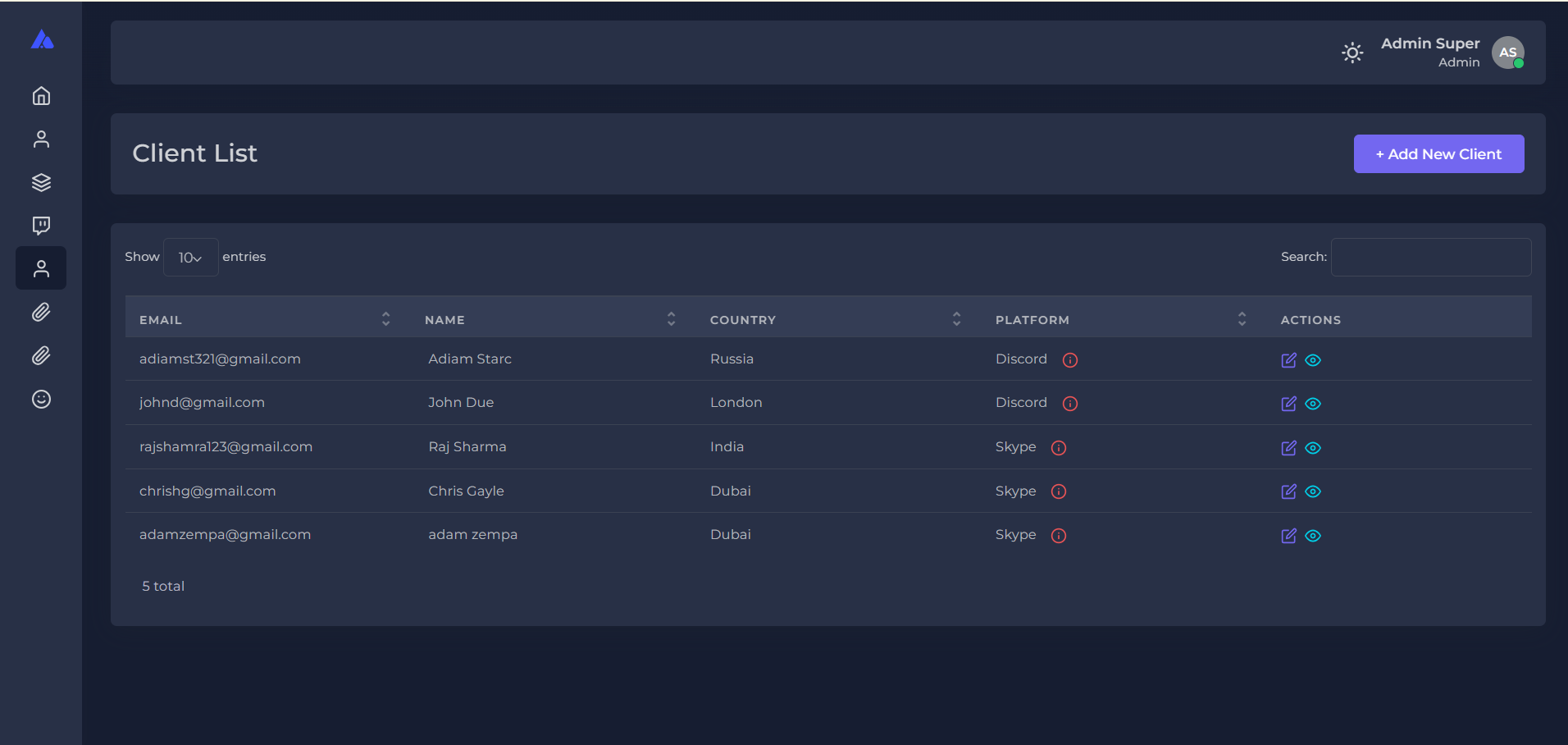Open the chat message sidebar icon
Screen dimensions: 1568x745
[x=41, y=226]
